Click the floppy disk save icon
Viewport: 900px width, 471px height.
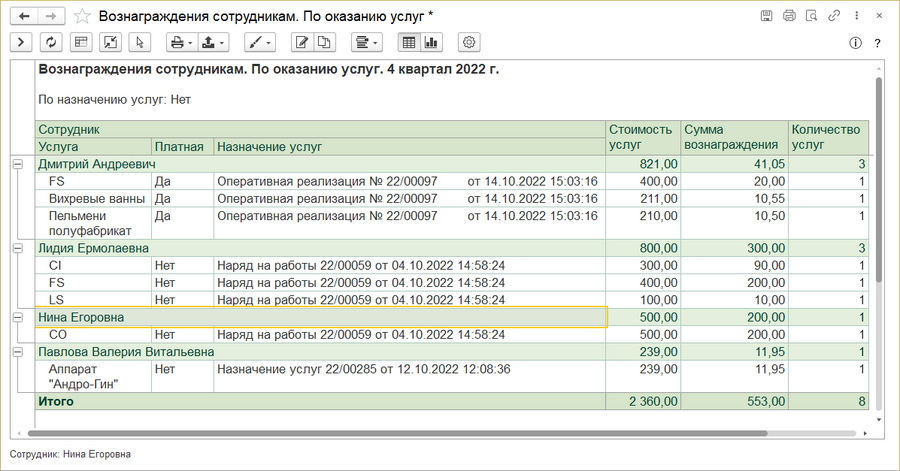coord(766,16)
